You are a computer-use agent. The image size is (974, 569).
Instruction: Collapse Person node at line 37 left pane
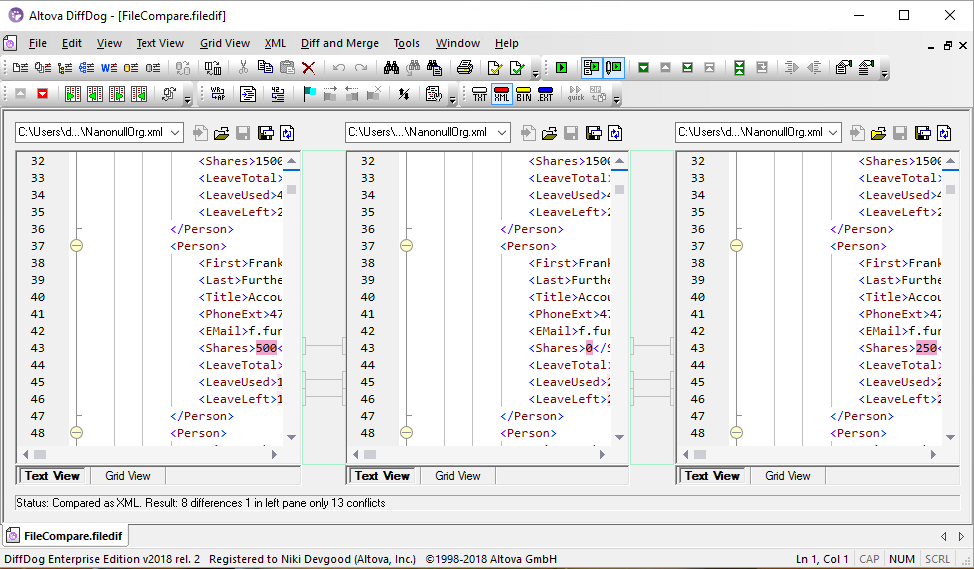pos(76,246)
